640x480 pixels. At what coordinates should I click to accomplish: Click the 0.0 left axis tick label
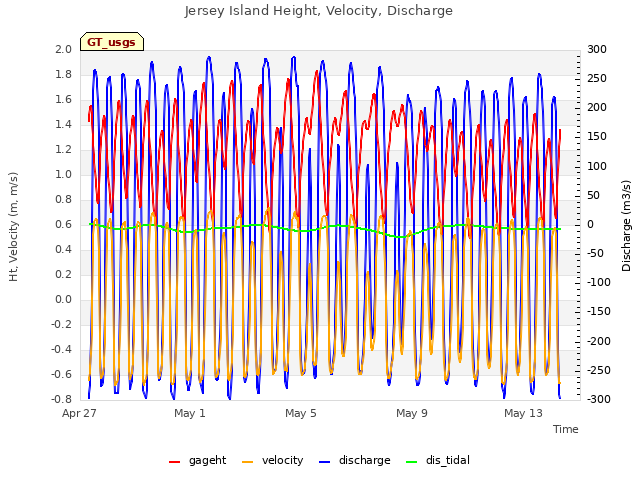[x=63, y=299]
